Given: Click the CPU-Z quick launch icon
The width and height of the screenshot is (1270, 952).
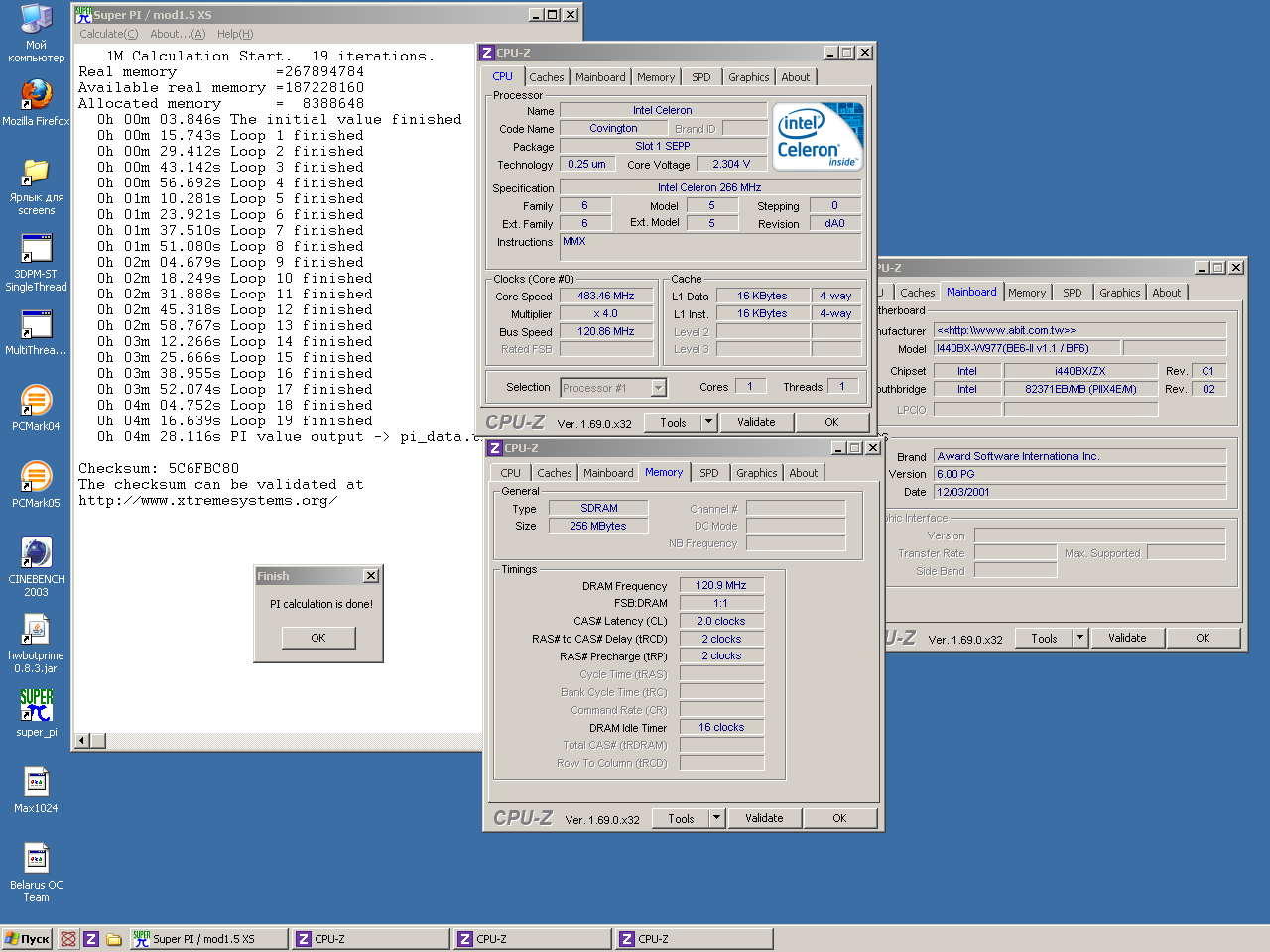Looking at the screenshot, I should pyautogui.click(x=91, y=939).
